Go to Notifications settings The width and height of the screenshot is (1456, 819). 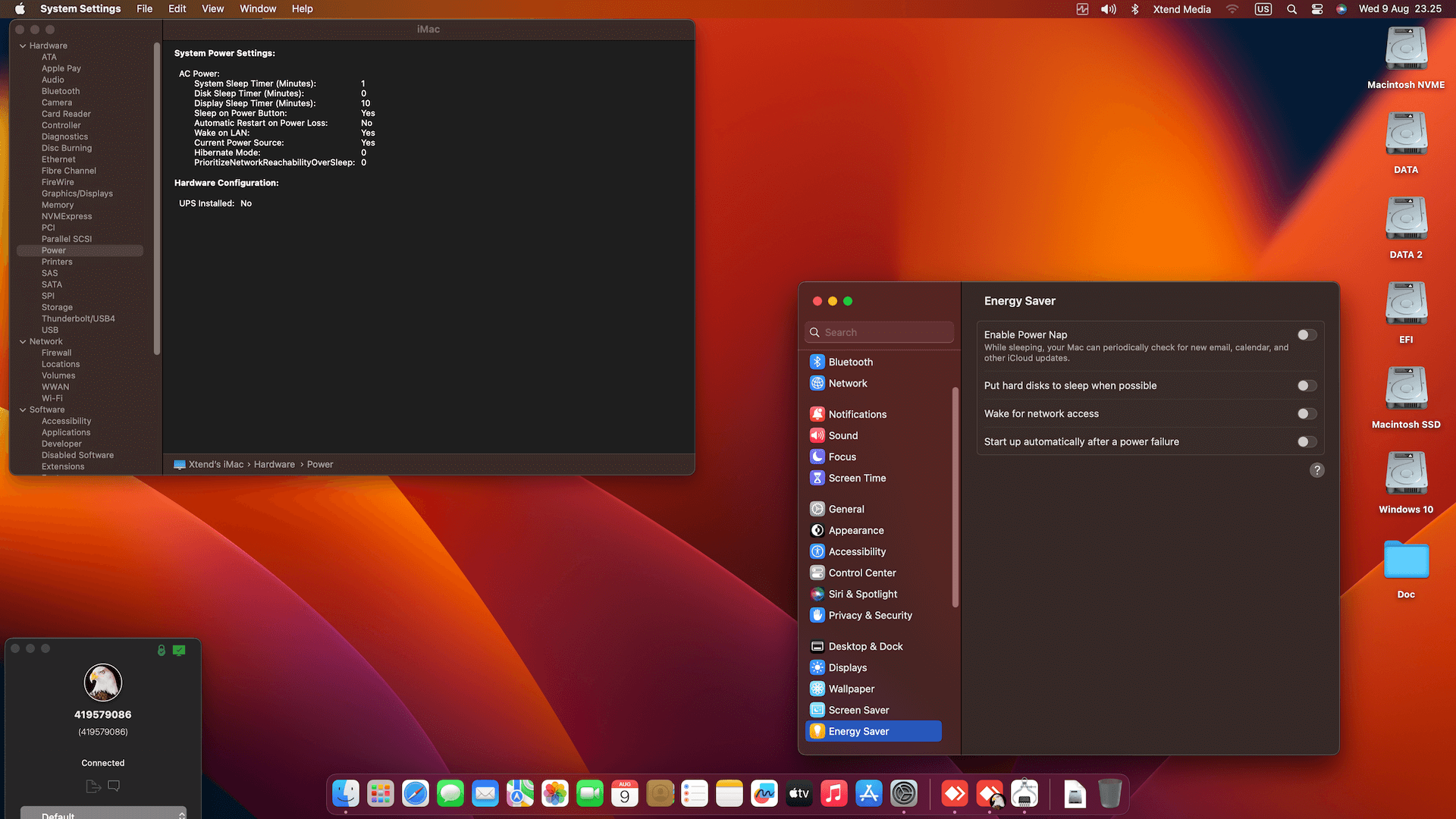(874, 415)
